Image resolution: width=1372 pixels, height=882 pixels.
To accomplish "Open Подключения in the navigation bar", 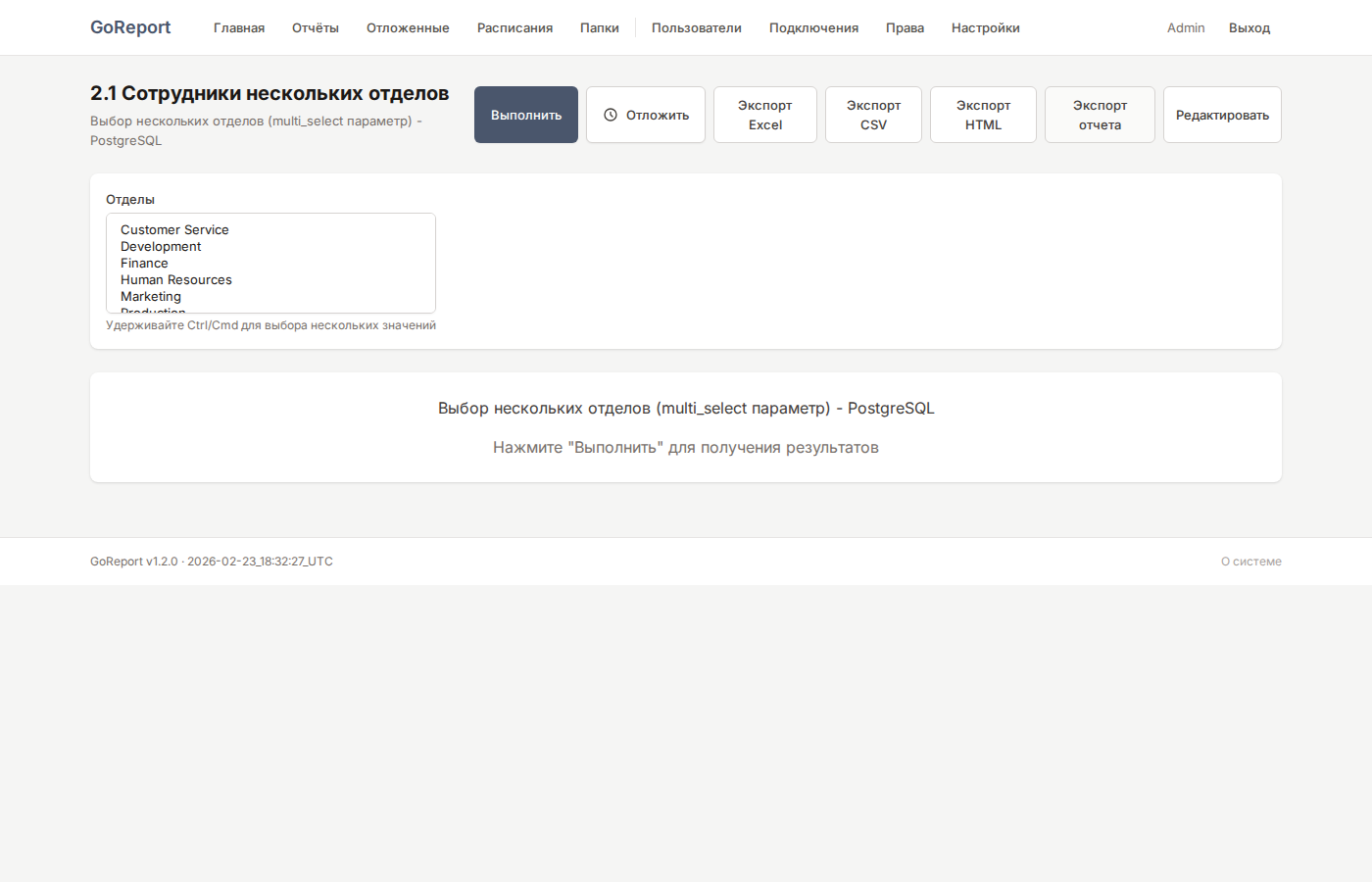I will 813,28.
